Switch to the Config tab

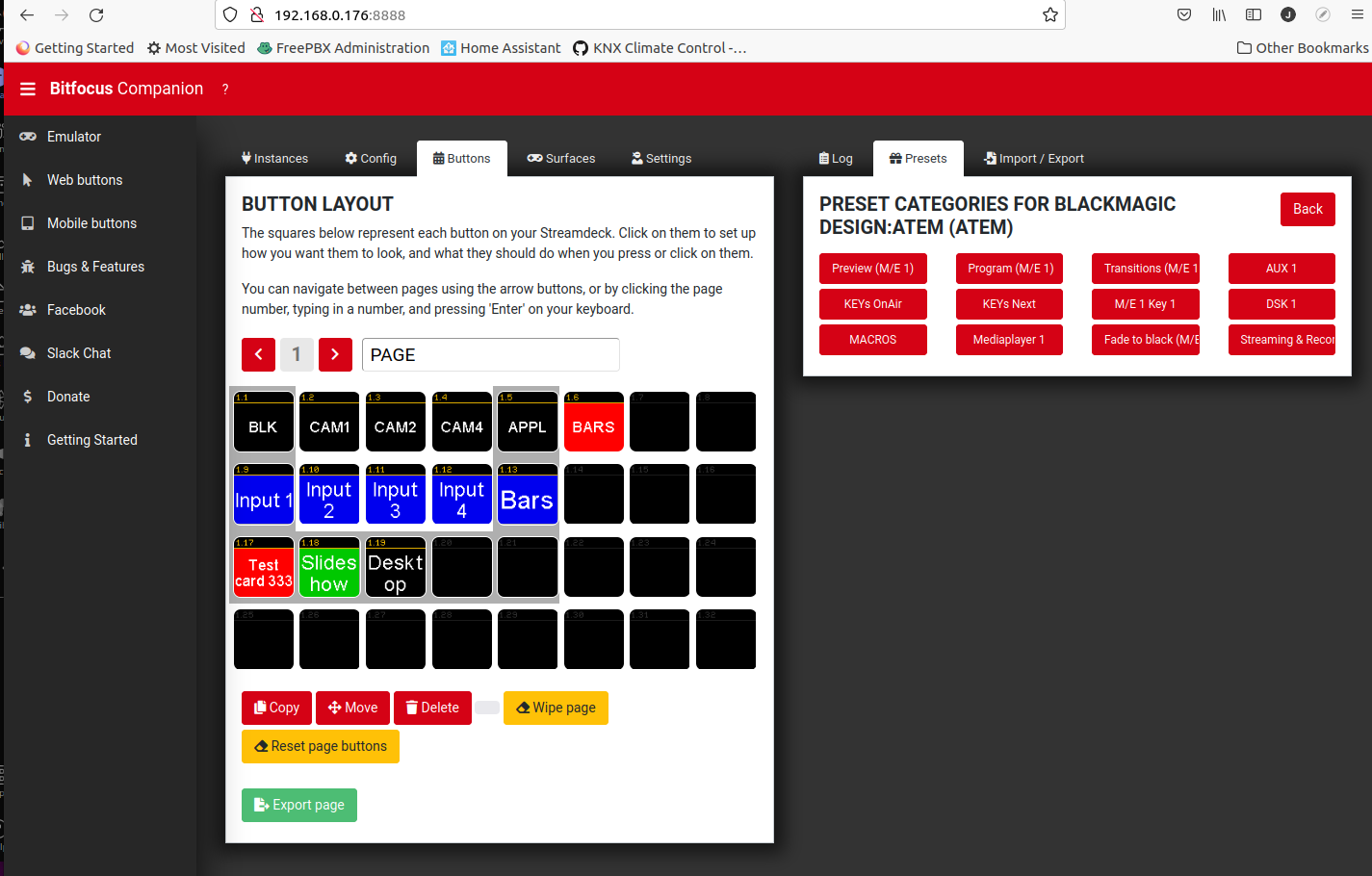(371, 159)
